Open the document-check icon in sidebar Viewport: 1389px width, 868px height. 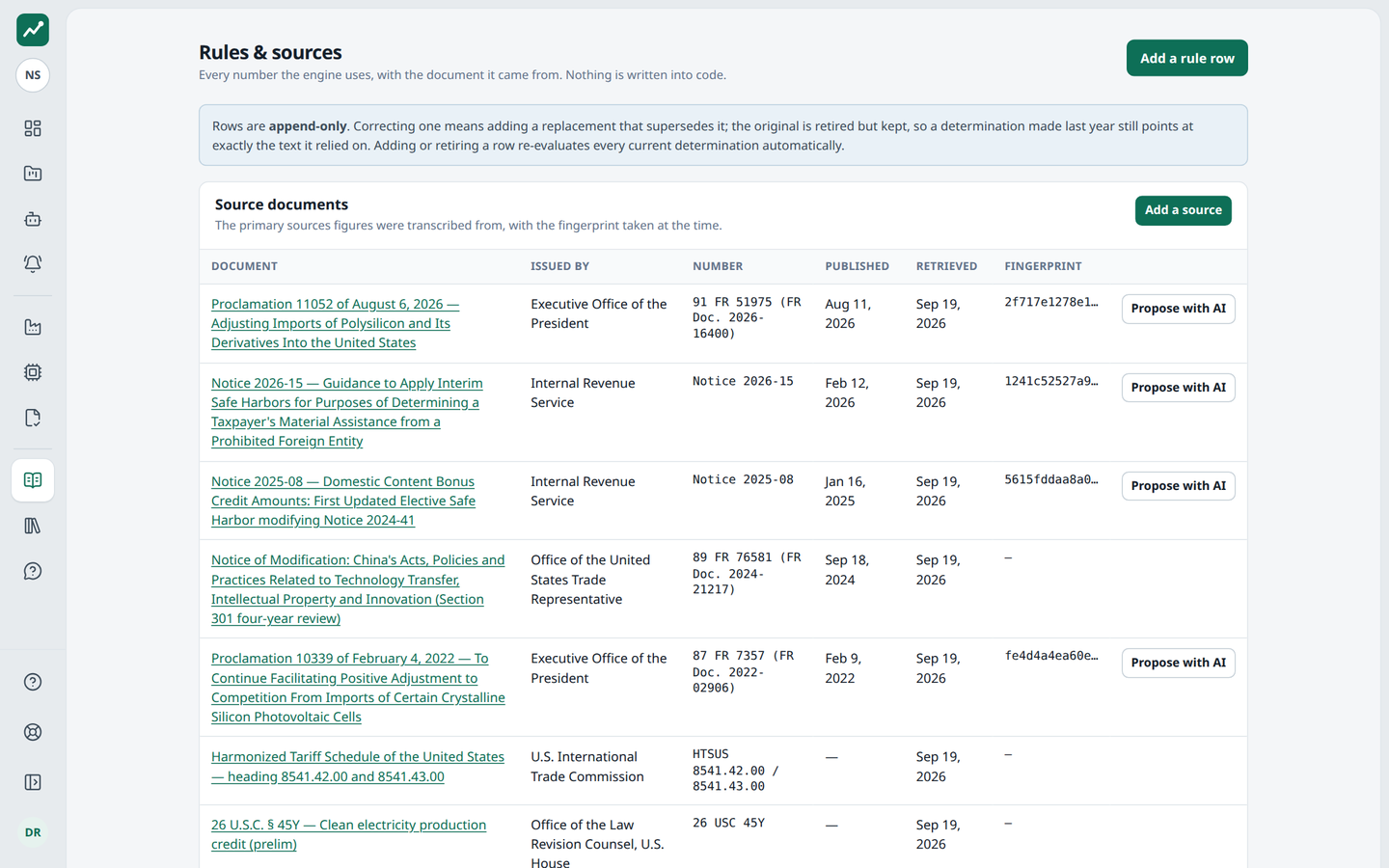coord(33,418)
